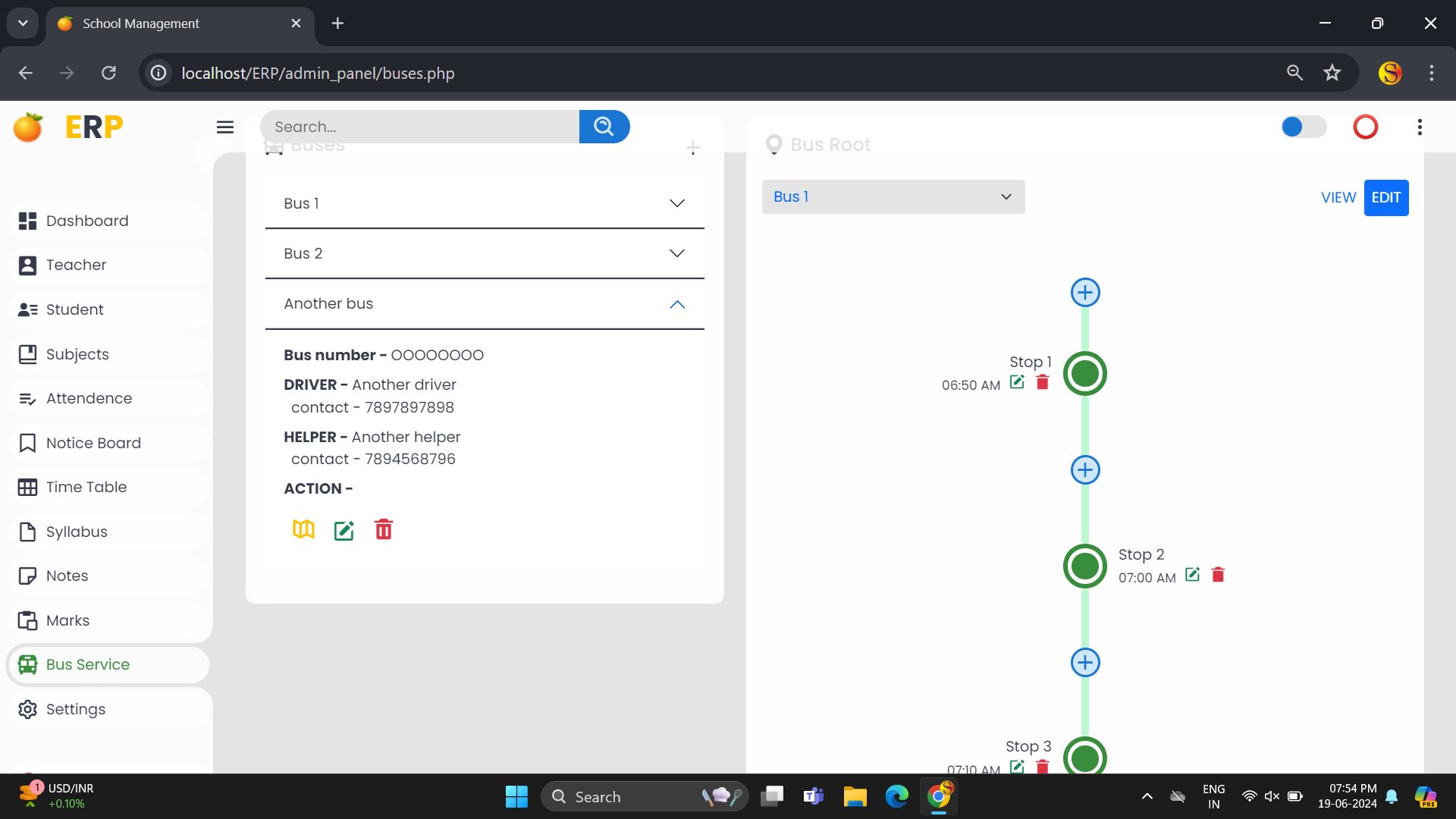Click the blue search magnifier button

click(x=604, y=127)
